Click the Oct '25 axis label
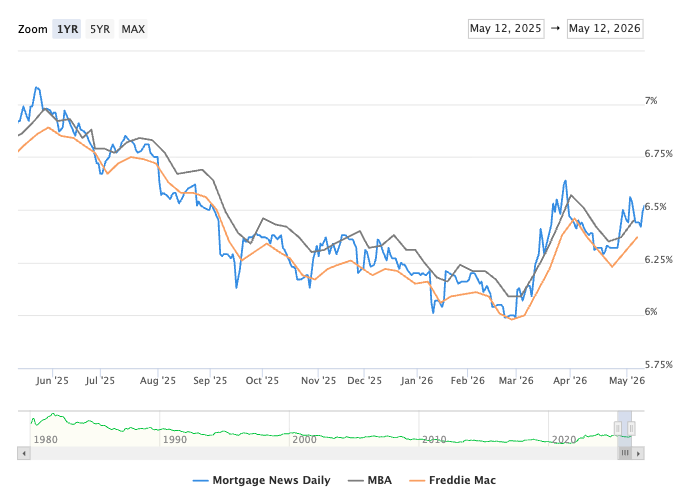The height and width of the screenshot is (499, 689). point(262,380)
